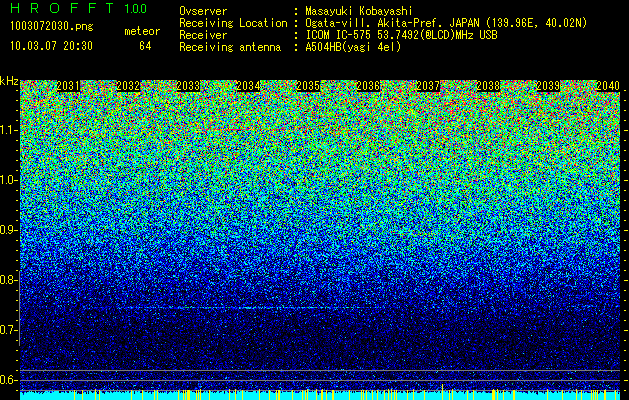This screenshot has width=629, height=400.
Task: Click the 1.0 frequency axis label
Action: (8, 180)
